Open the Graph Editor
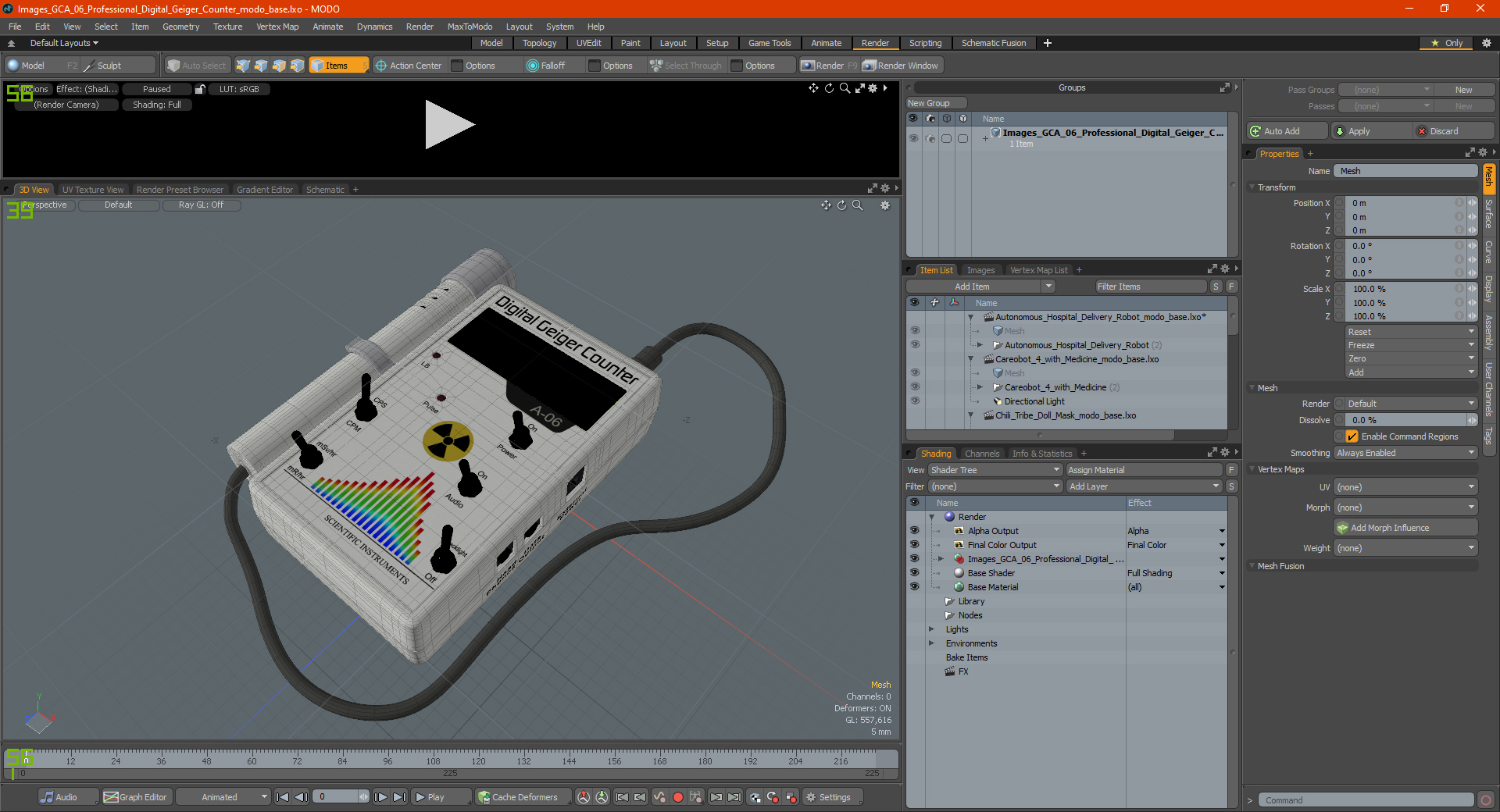The image size is (1500, 812). pos(136,797)
